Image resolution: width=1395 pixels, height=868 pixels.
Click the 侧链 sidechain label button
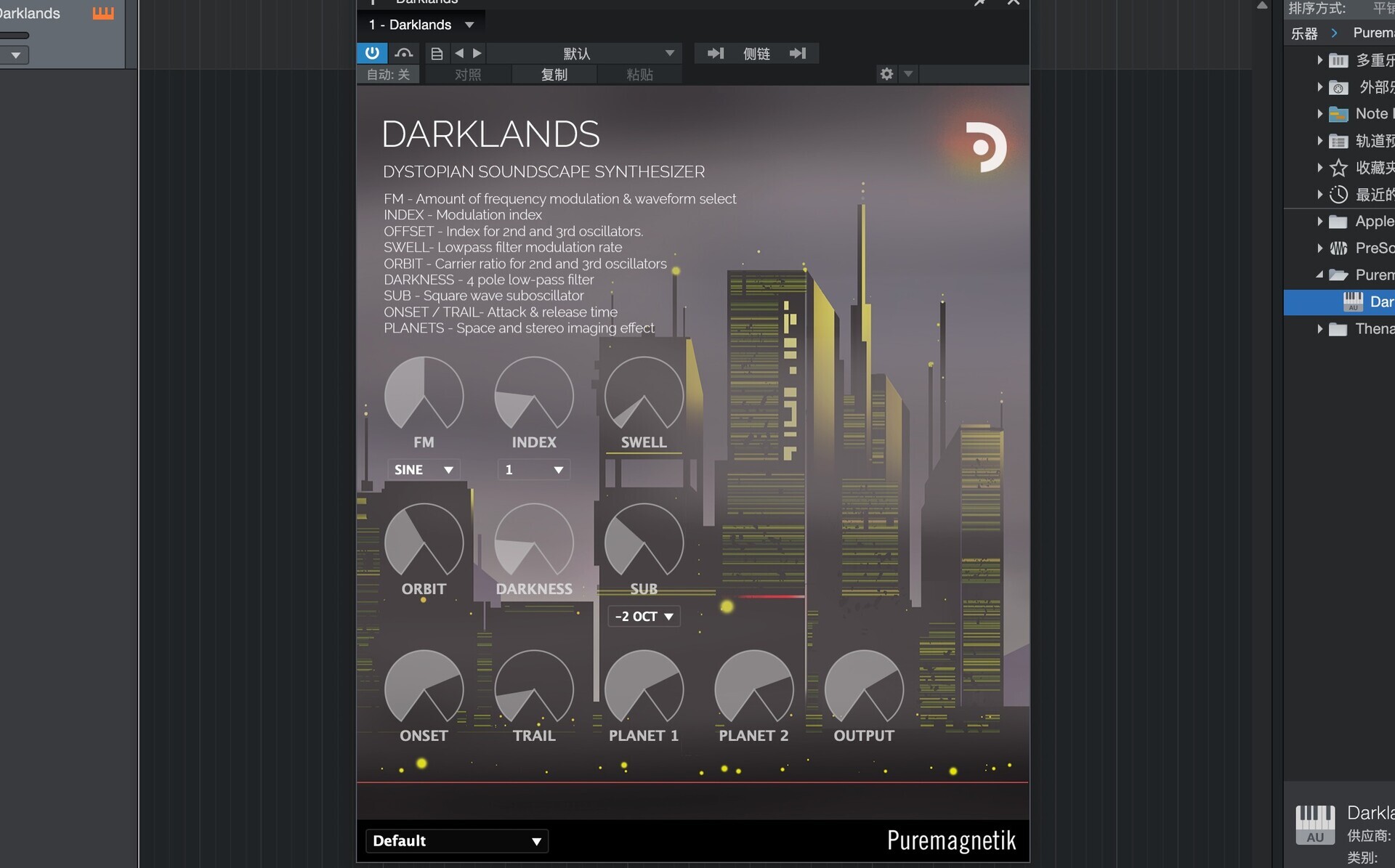pos(756,54)
